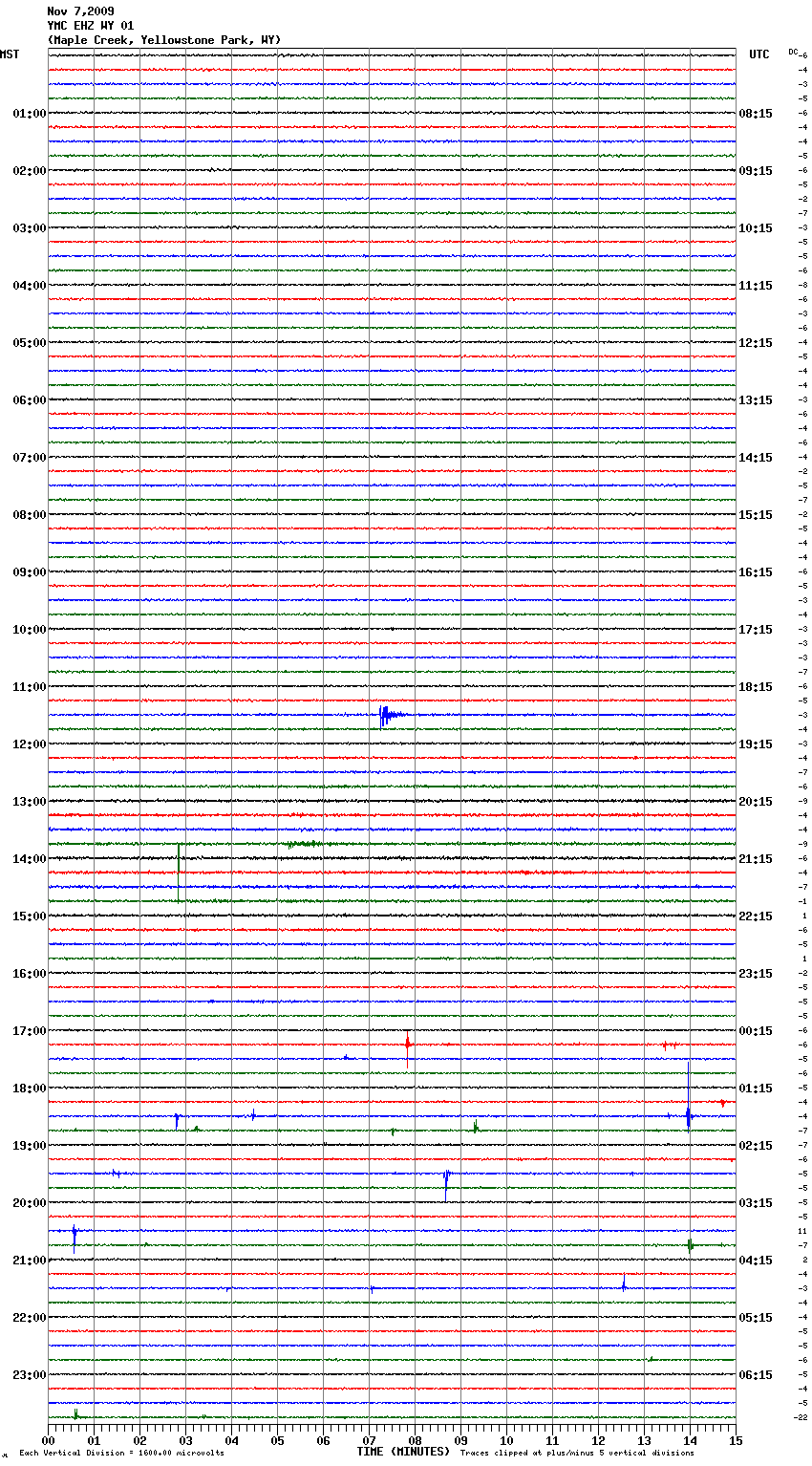Click green event near minute 9.3 on 18:45 trace
Viewport: 812px width, 1466px height.
[x=475, y=1128]
